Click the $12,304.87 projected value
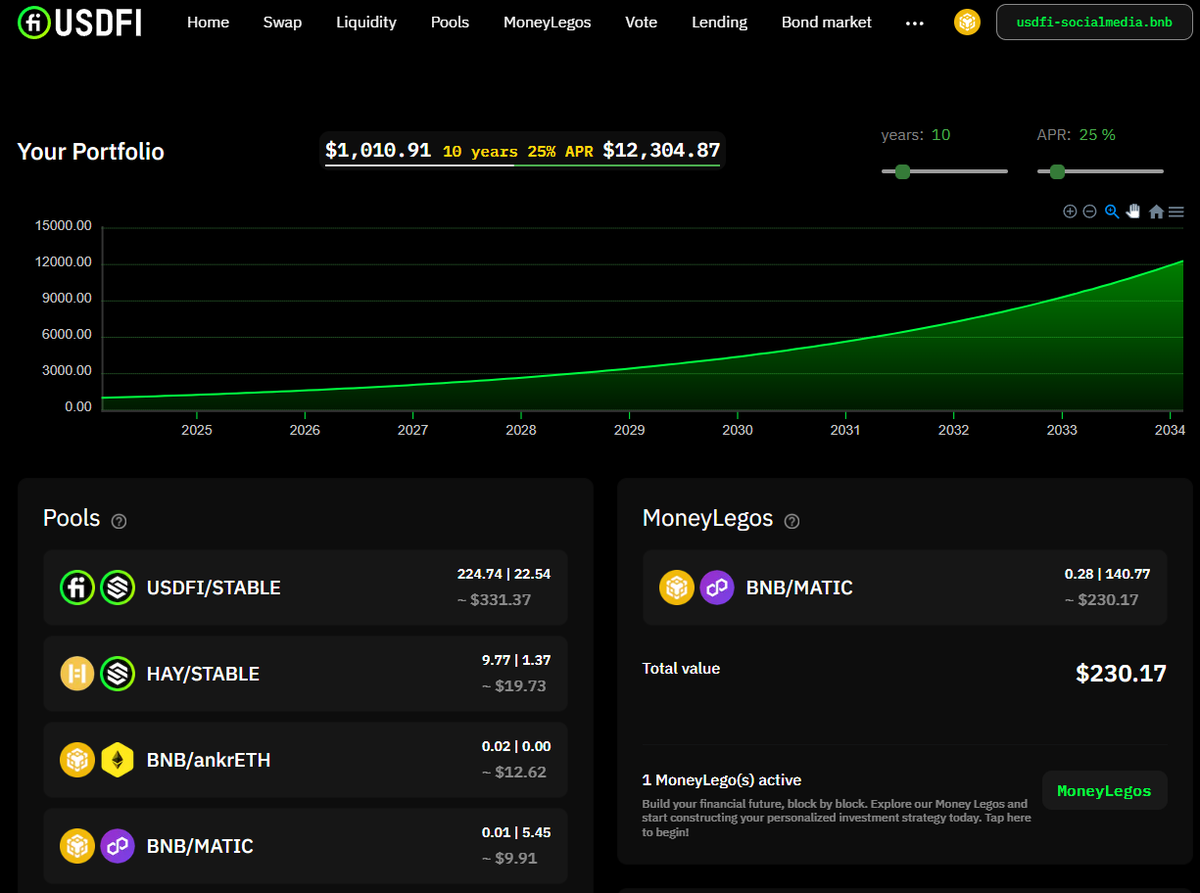 [x=661, y=151]
